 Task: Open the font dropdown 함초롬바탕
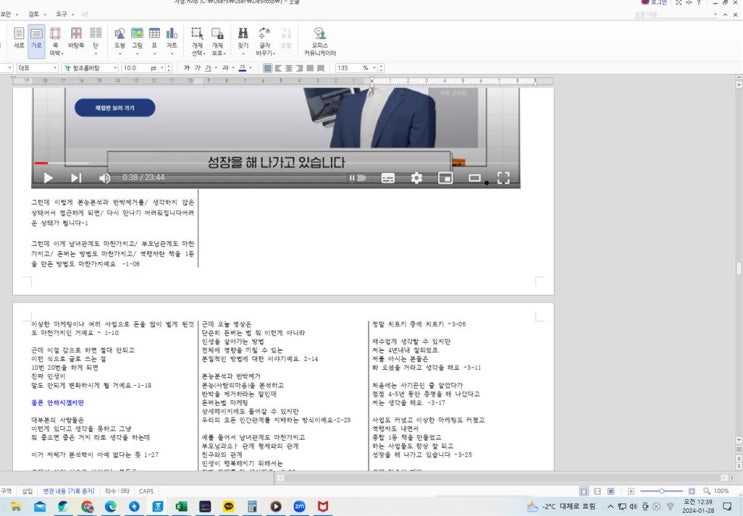click(90, 68)
